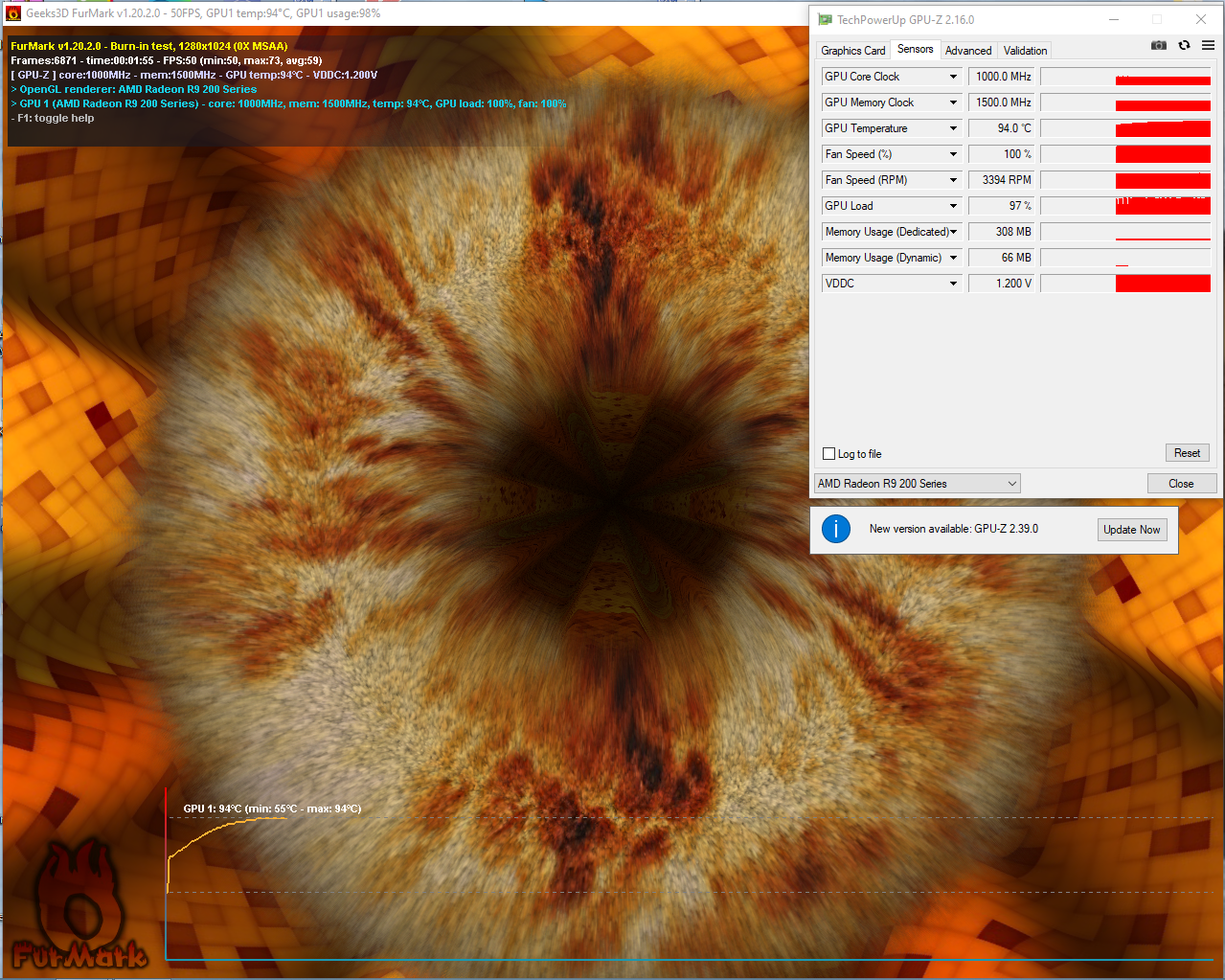The image size is (1225, 980).
Task: Click the Reset button in GPU-Z
Action: click(1187, 453)
